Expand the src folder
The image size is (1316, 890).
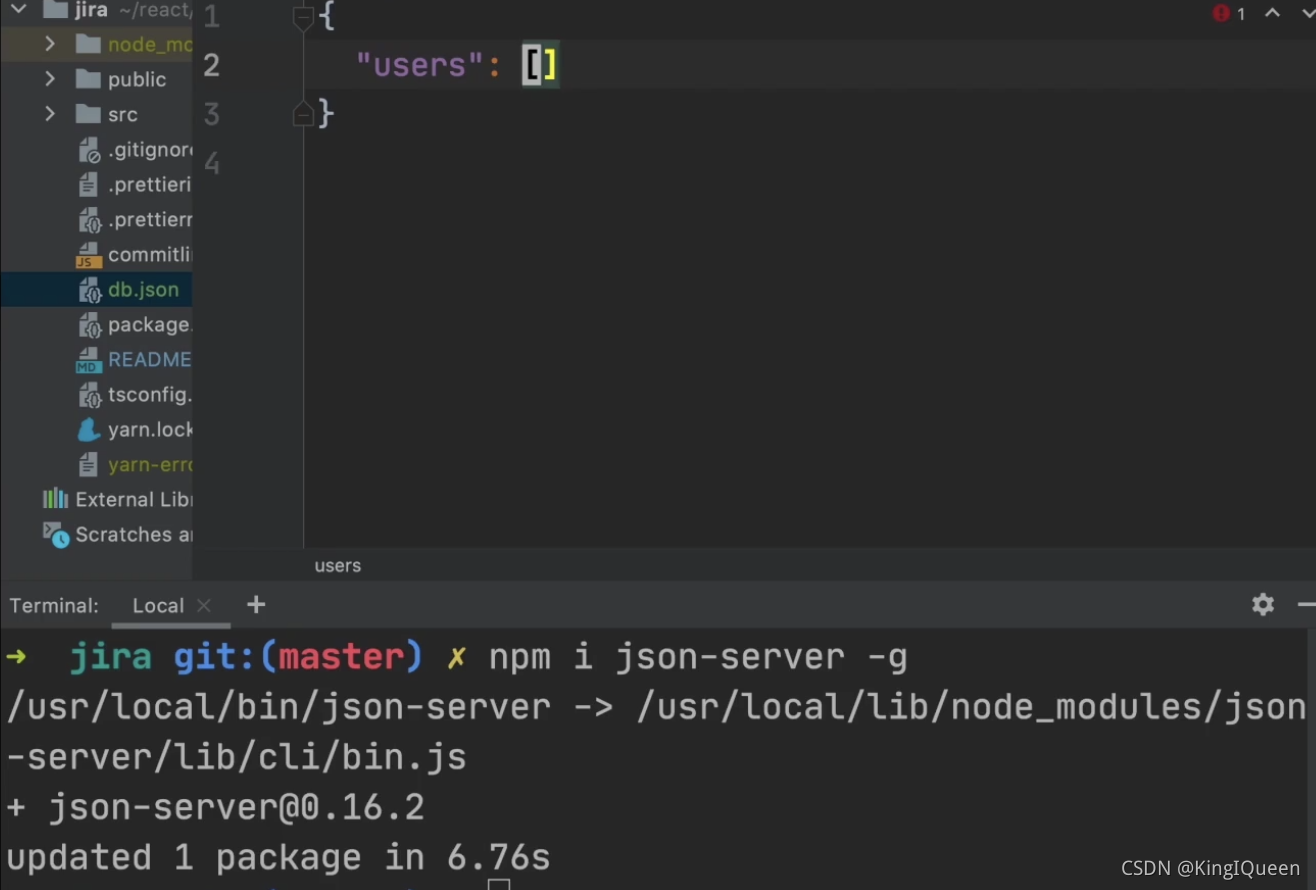[x=49, y=114]
